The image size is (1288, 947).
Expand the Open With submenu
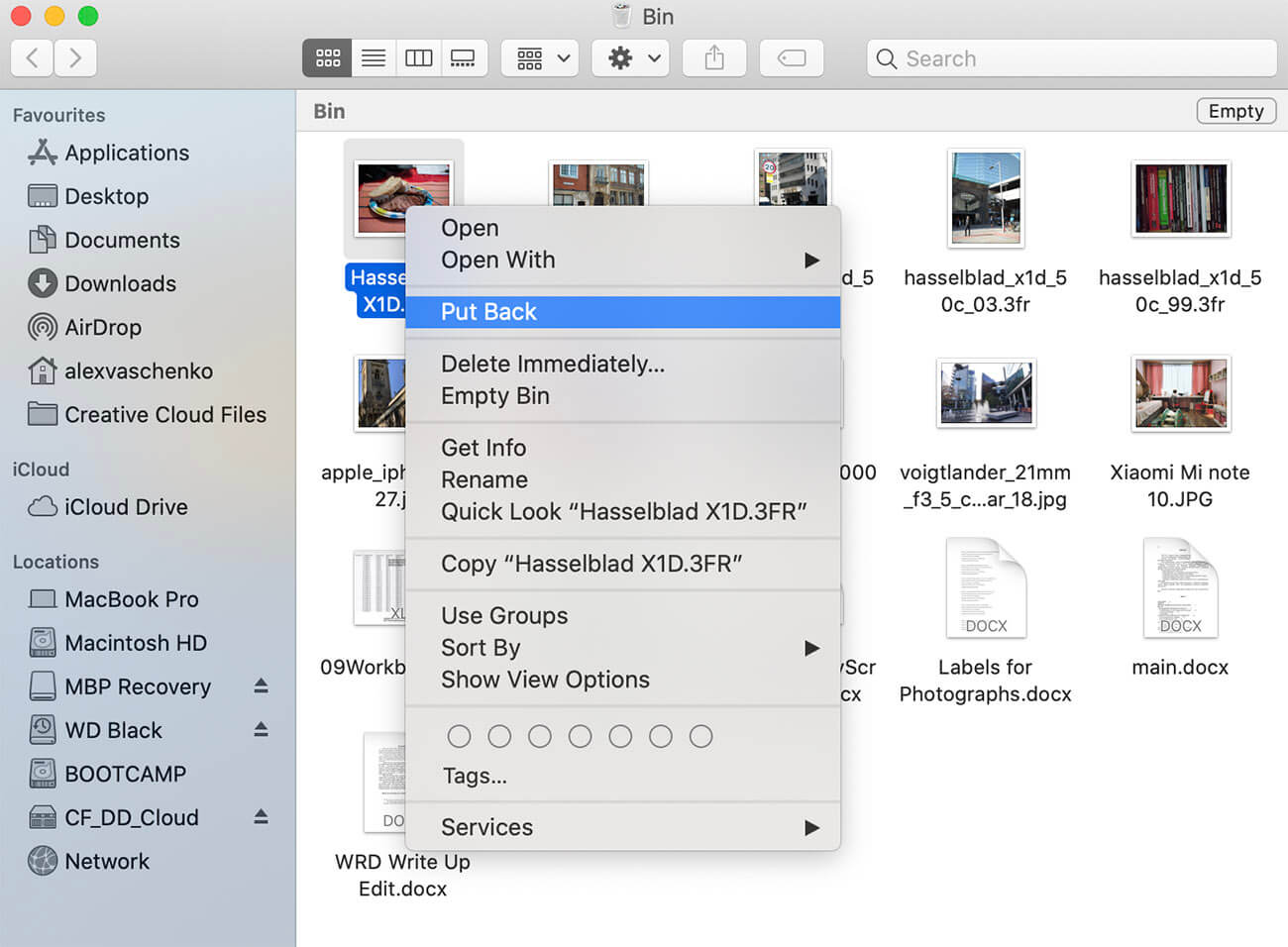(x=623, y=260)
